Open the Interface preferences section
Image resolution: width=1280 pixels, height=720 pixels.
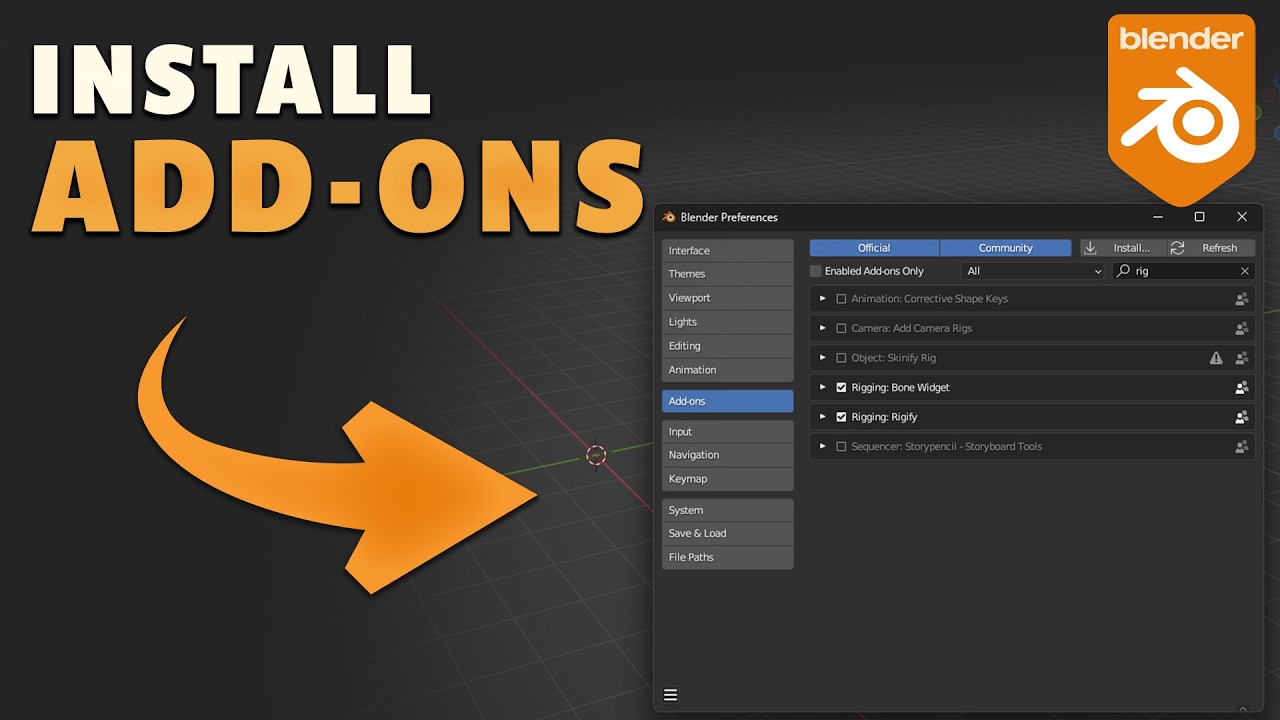point(727,250)
